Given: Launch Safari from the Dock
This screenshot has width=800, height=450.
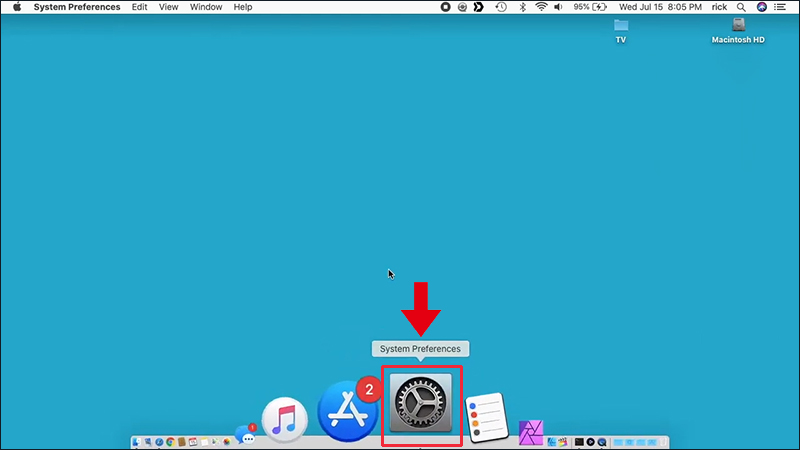Looking at the screenshot, I should [x=159, y=442].
